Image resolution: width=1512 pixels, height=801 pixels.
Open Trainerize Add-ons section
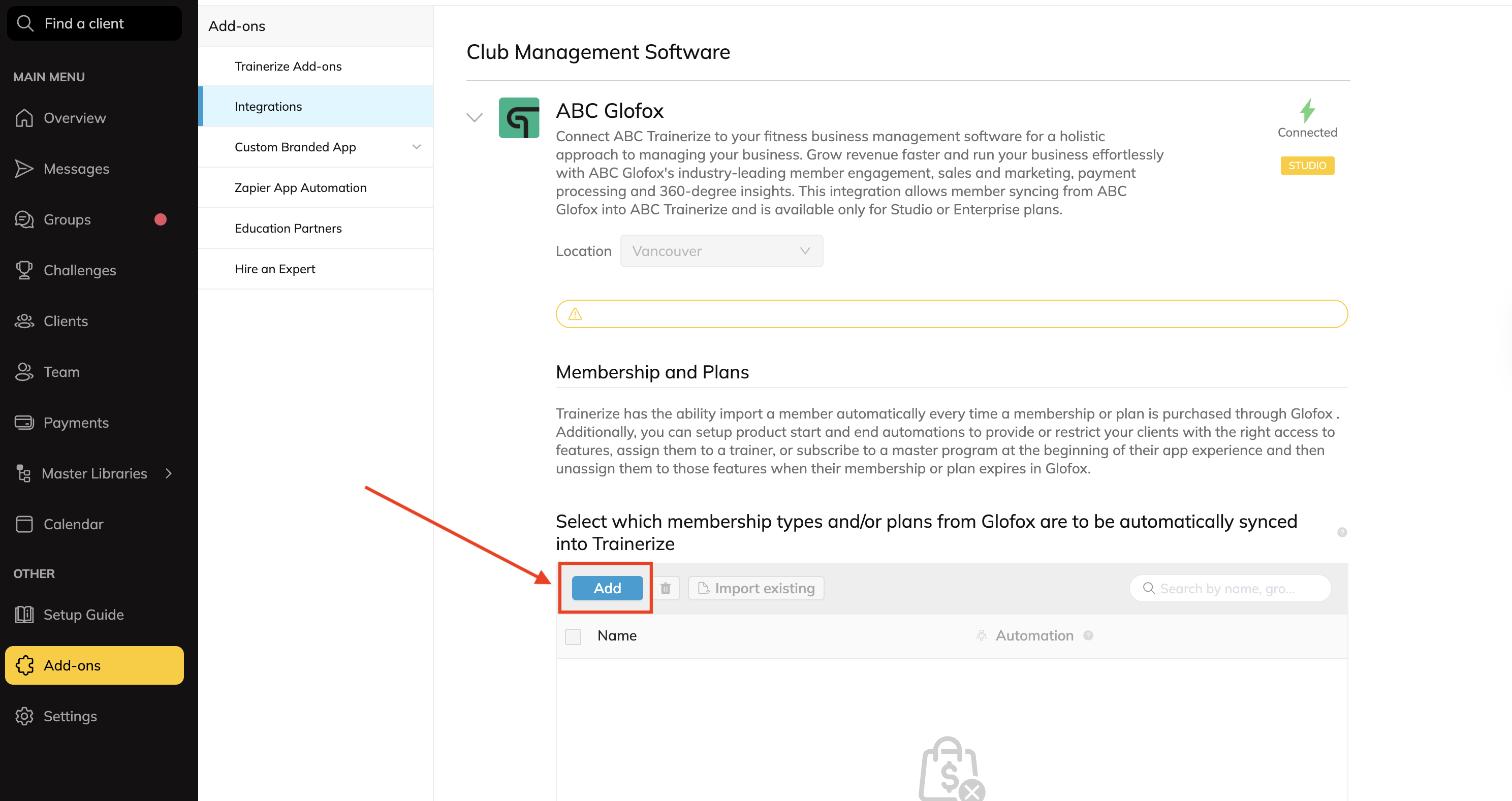pos(316,67)
